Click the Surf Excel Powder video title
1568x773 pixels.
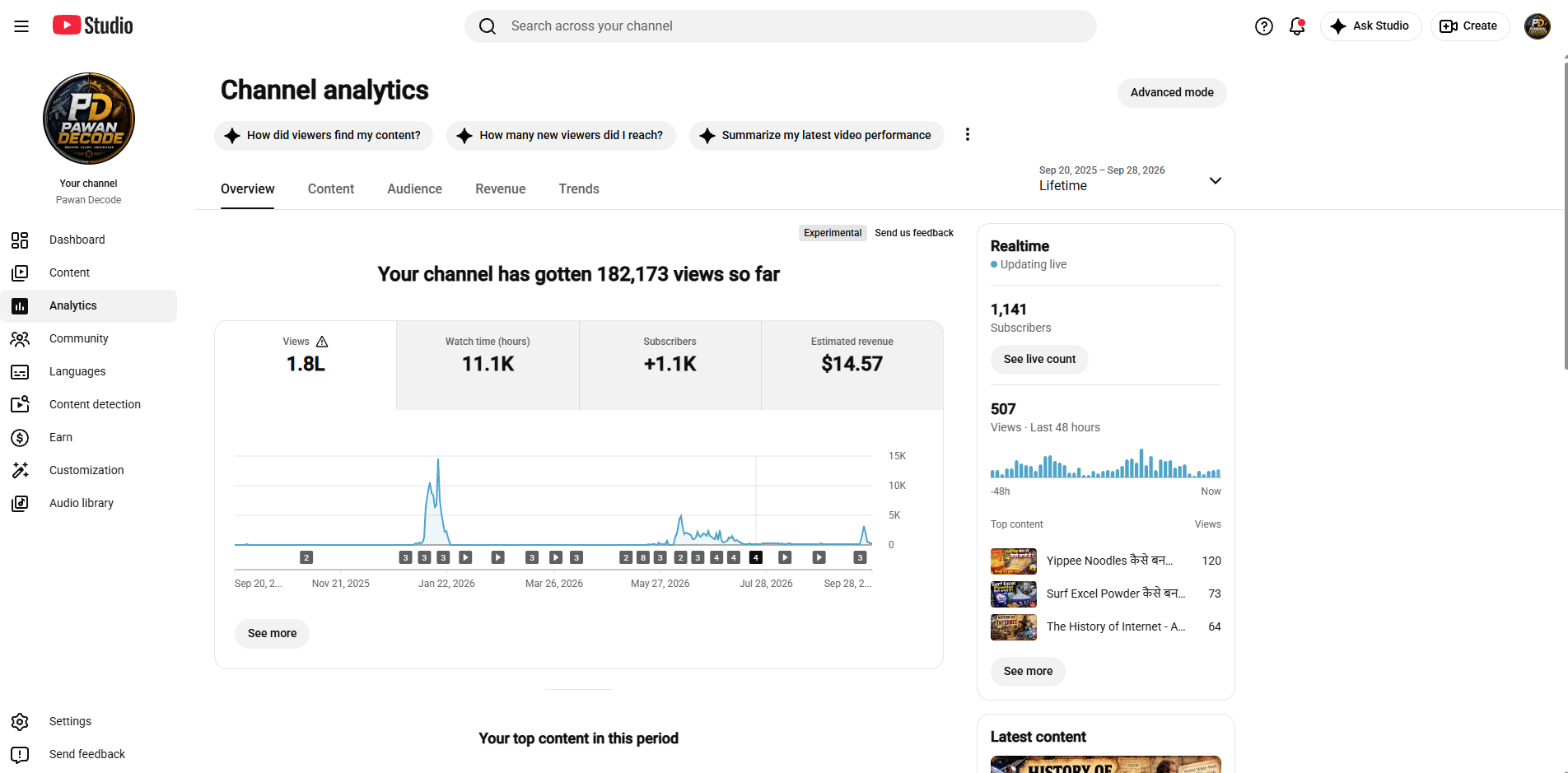click(x=1116, y=594)
